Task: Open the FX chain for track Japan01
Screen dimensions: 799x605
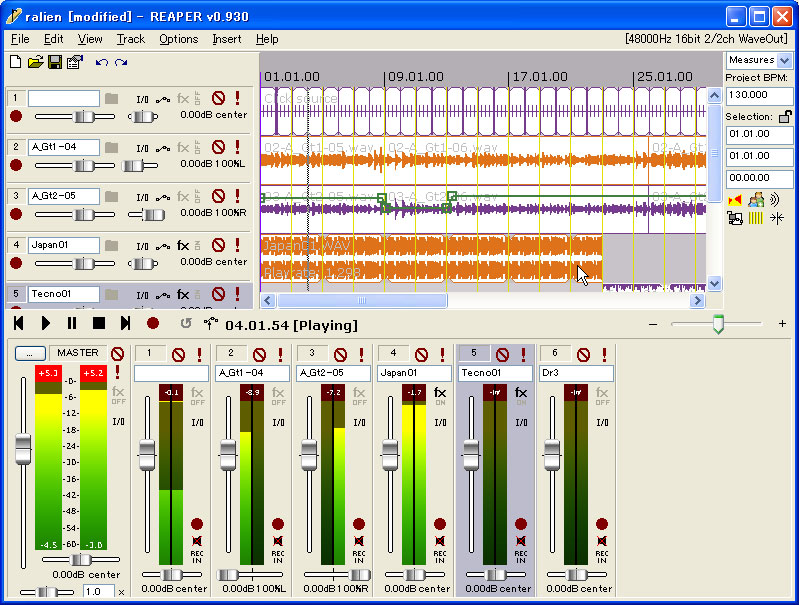Action: (x=183, y=245)
